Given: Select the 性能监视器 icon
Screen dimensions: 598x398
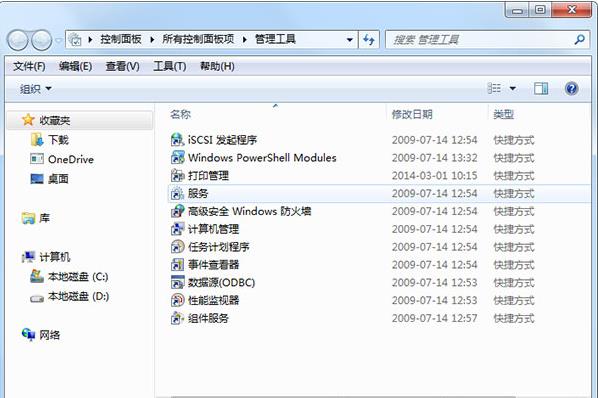Looking at the screenshot, I should 177,300.
